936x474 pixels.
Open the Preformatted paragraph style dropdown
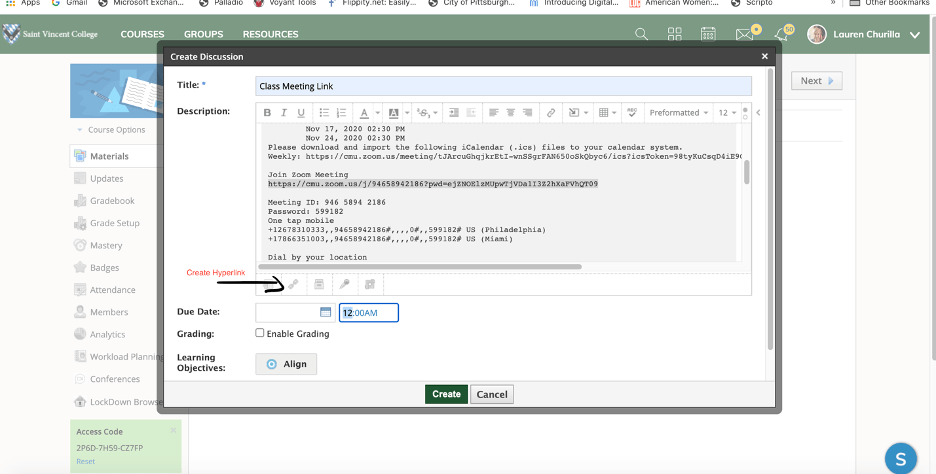pyautogui.click(x=679, y=113)
